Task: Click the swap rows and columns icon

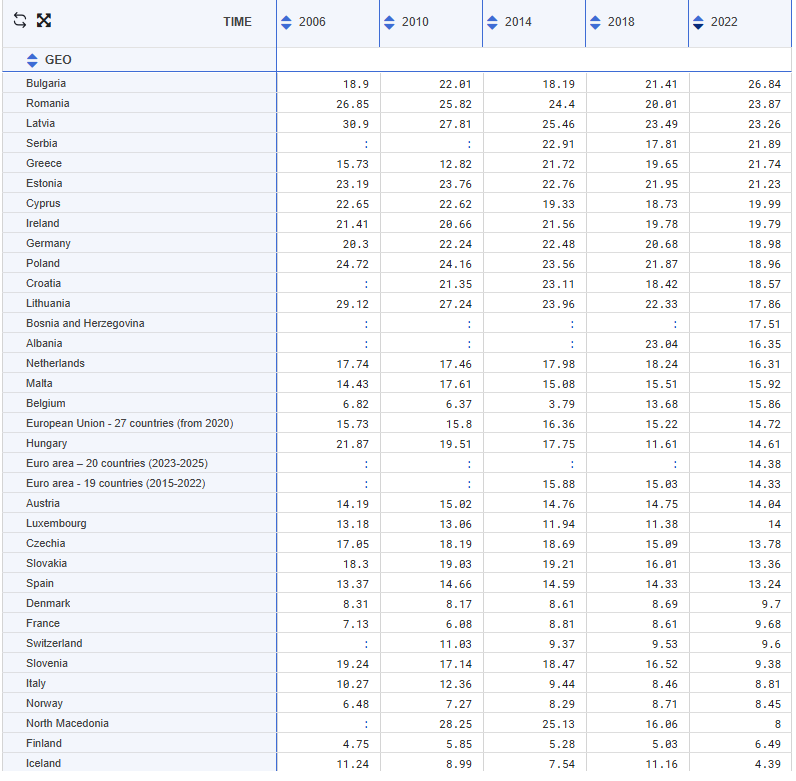Action: point(20,20)
